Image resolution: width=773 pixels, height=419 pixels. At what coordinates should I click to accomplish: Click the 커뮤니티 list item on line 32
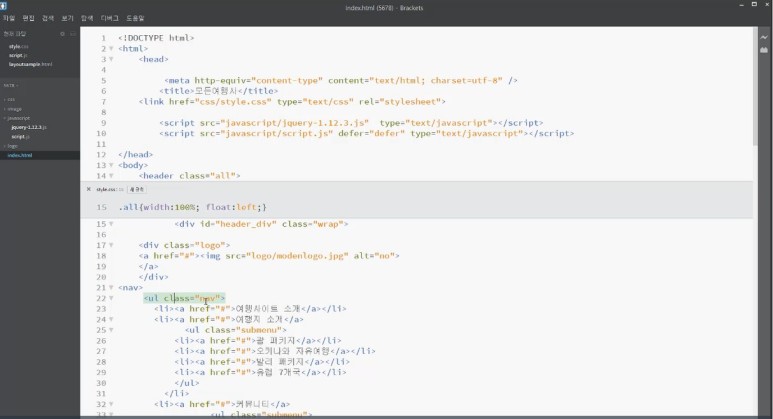[x=222, y=404]
